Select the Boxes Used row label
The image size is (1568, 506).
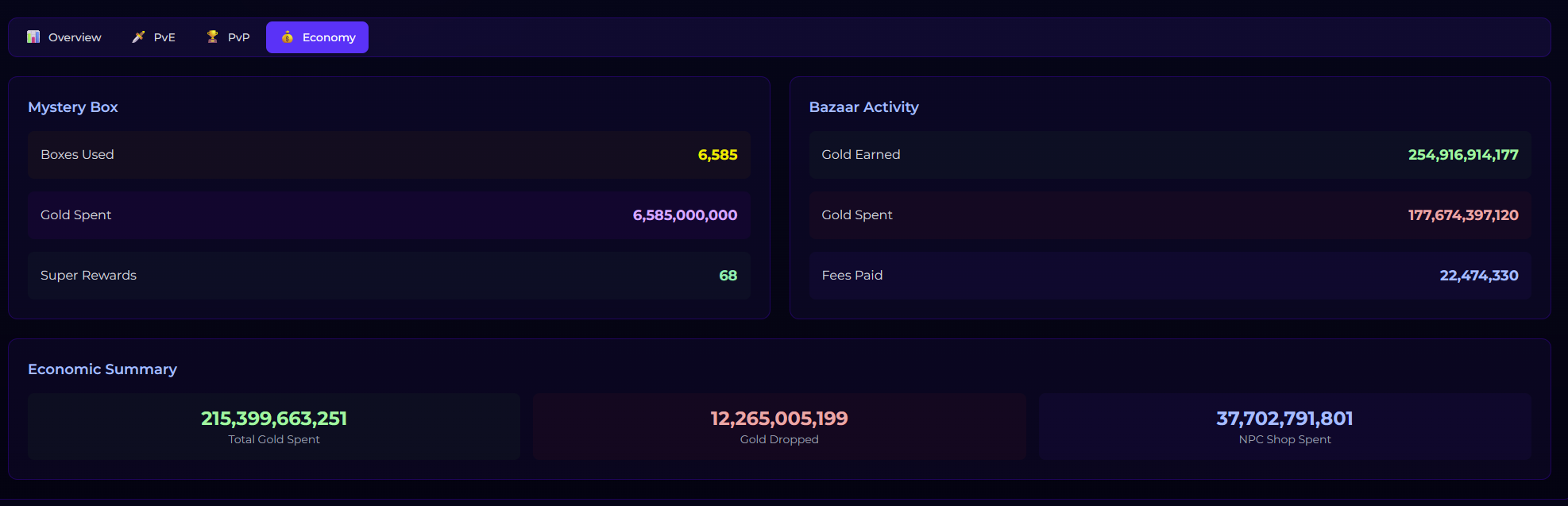[77, 155]
